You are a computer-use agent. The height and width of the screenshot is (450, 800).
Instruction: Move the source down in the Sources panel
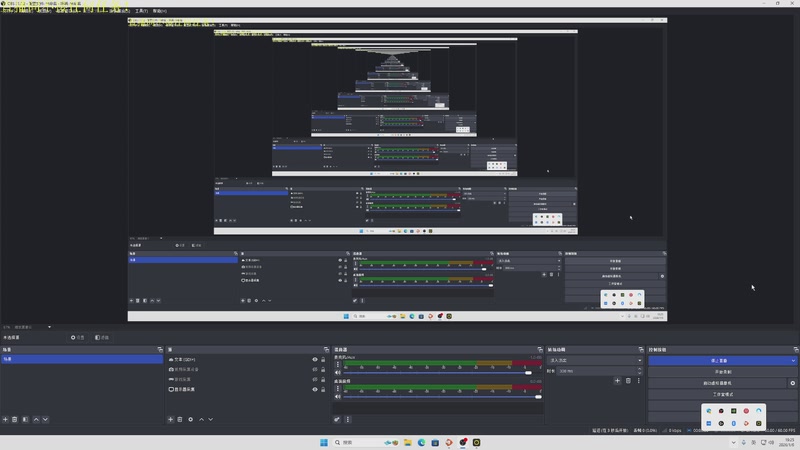pos(210,419)
